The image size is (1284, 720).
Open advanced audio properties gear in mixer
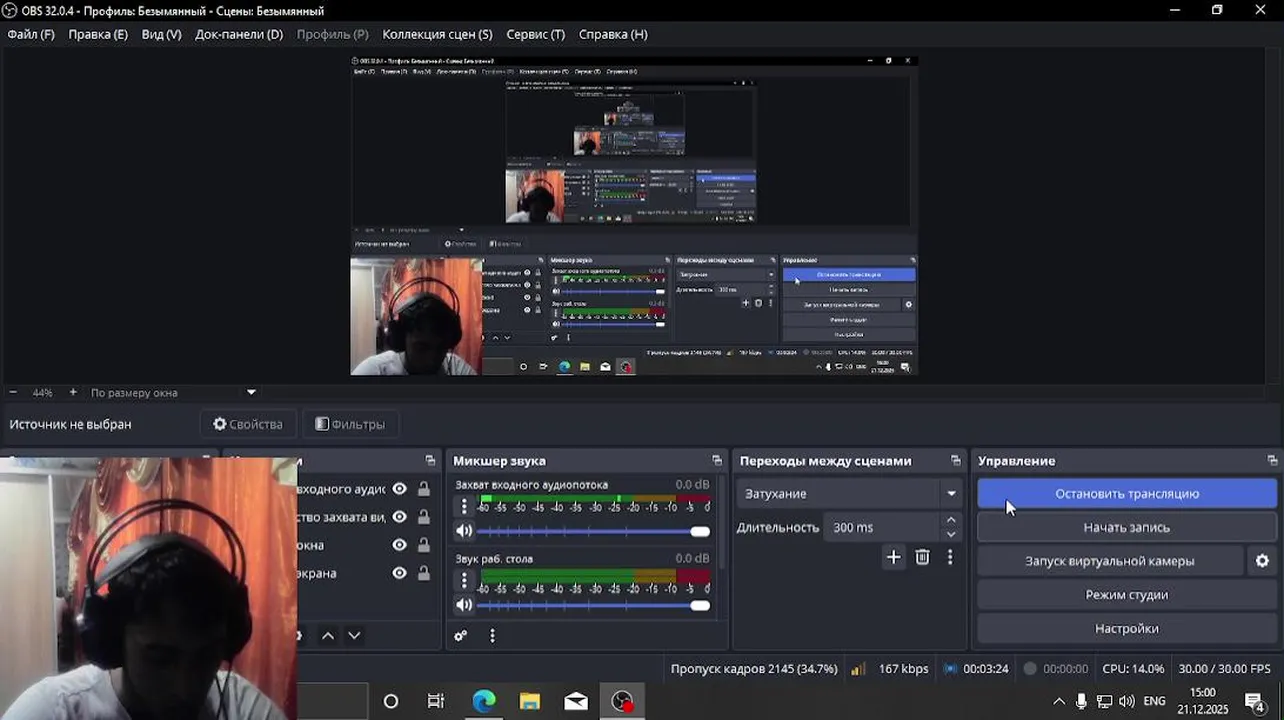tap(461, 636)
